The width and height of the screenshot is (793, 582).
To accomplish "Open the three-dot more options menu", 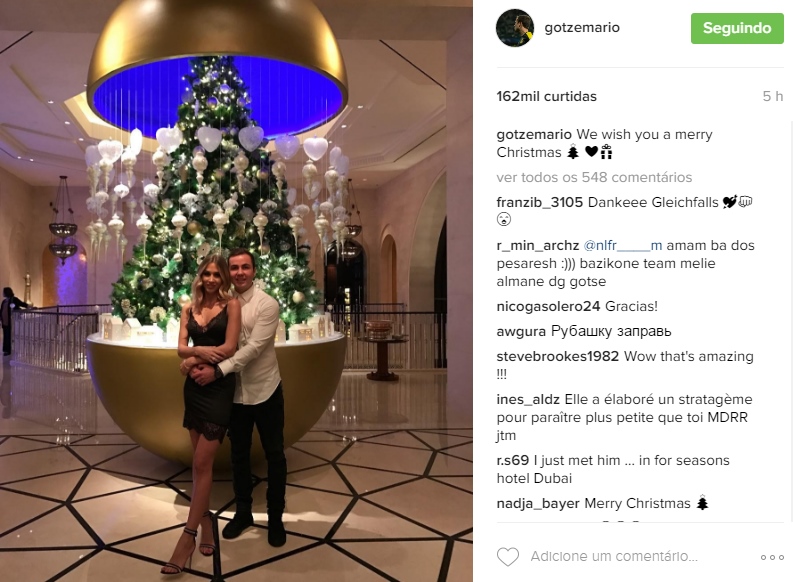I will 772,557.
